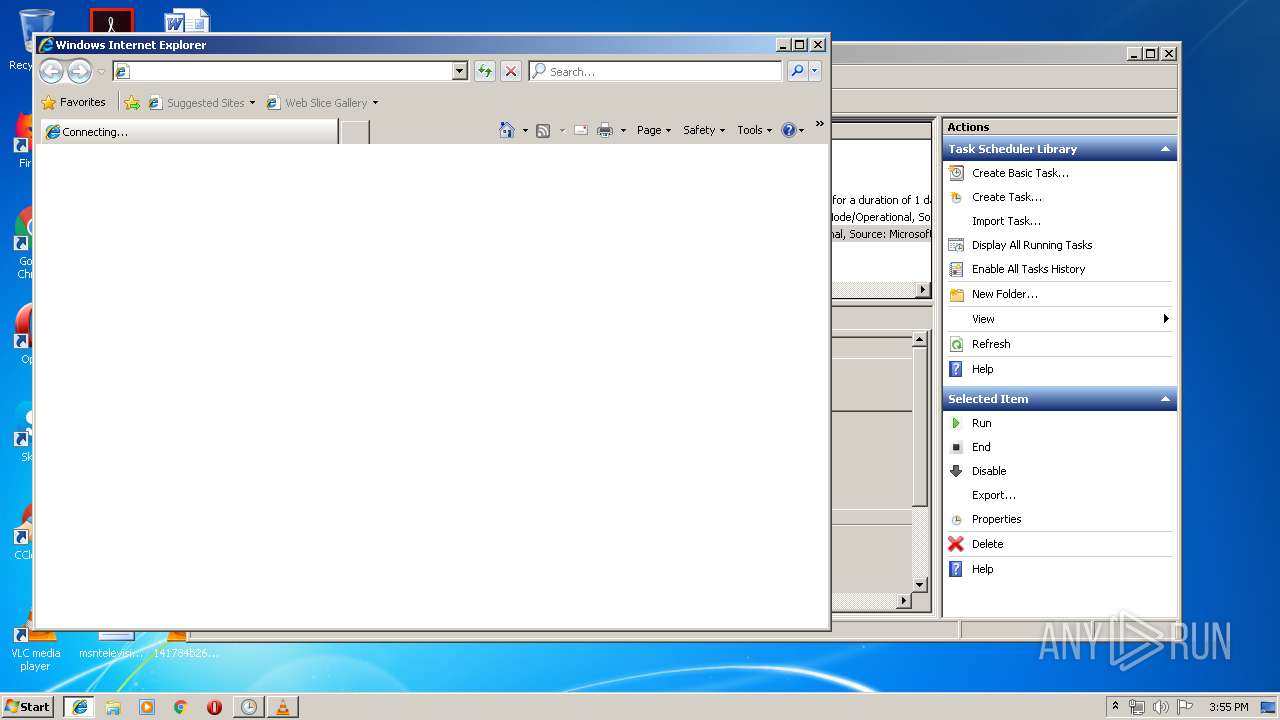The width and height of the screenshot is (1280, 720).
Task: Click Help under Task Scheduler Library
Action: [x=983, y=369]
